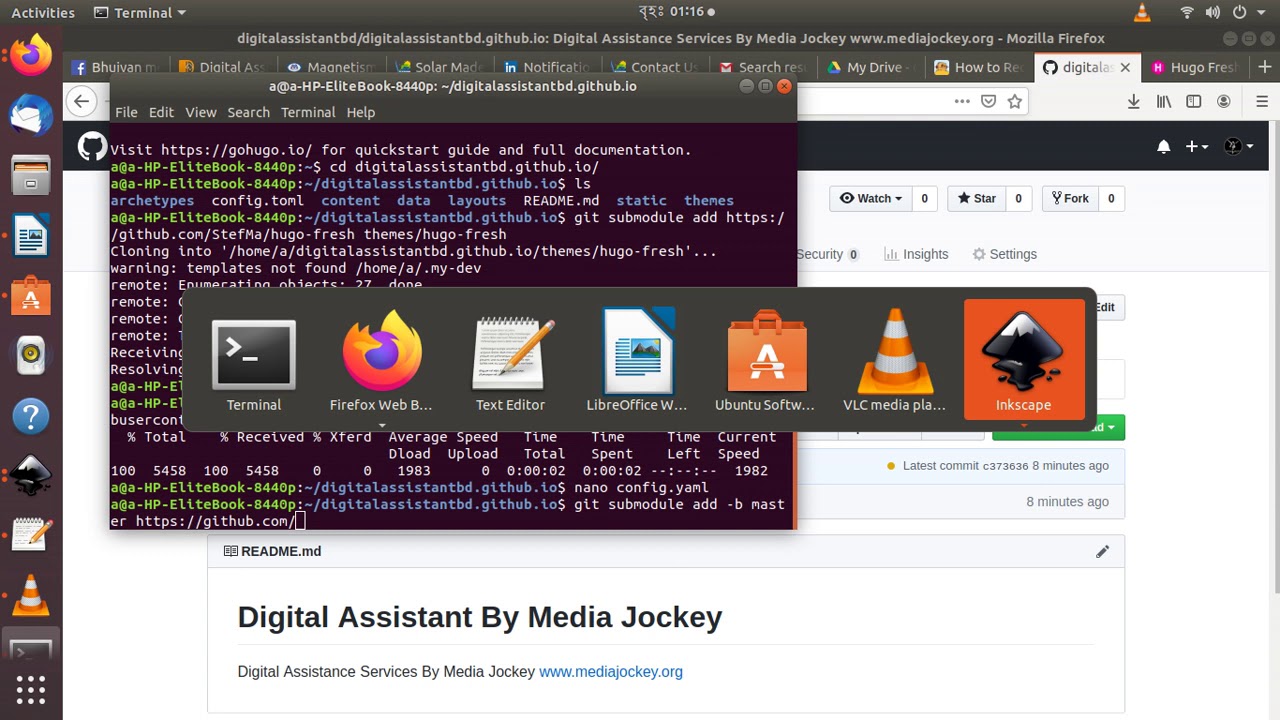
Task: Open the Files manager in the dock
Action: point(31,177)
